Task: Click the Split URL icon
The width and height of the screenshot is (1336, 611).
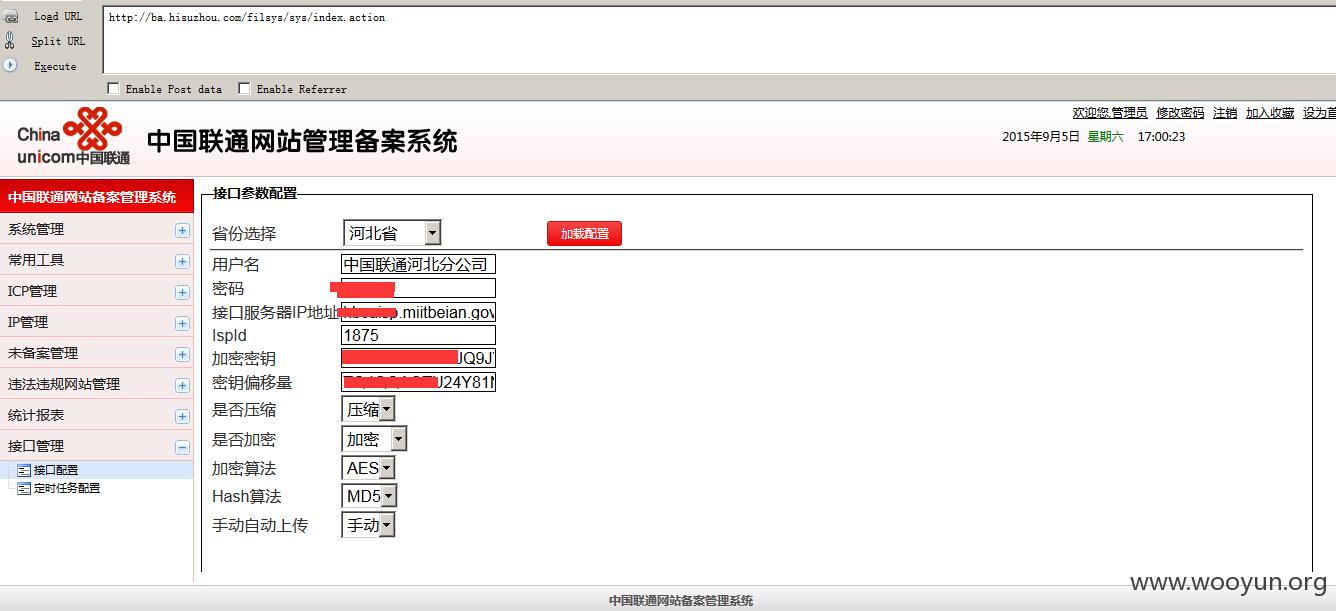Action: [x=10, y=40]
